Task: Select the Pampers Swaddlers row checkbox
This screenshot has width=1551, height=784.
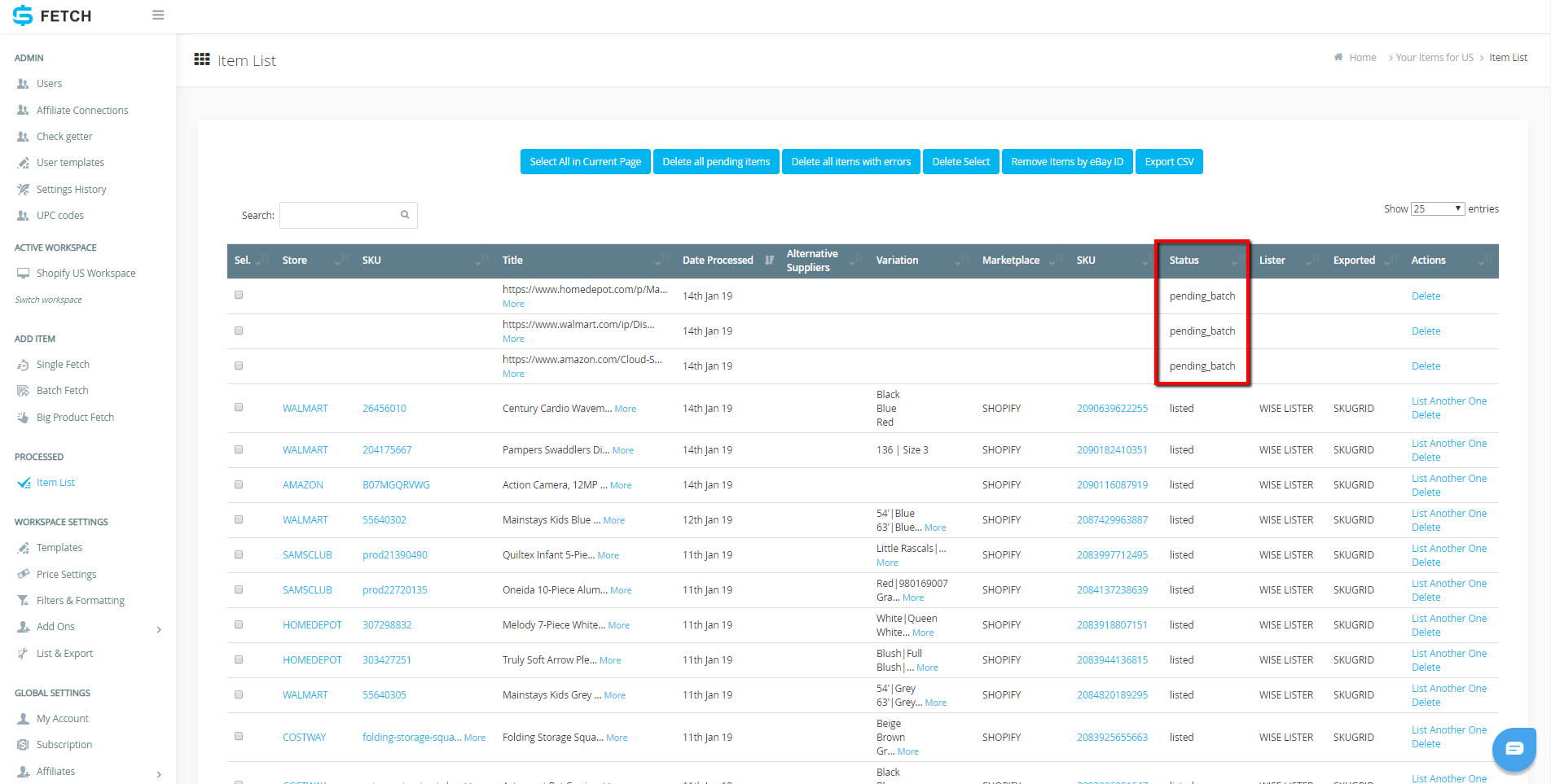Action: pyautogui.click(x=239, y=449)
